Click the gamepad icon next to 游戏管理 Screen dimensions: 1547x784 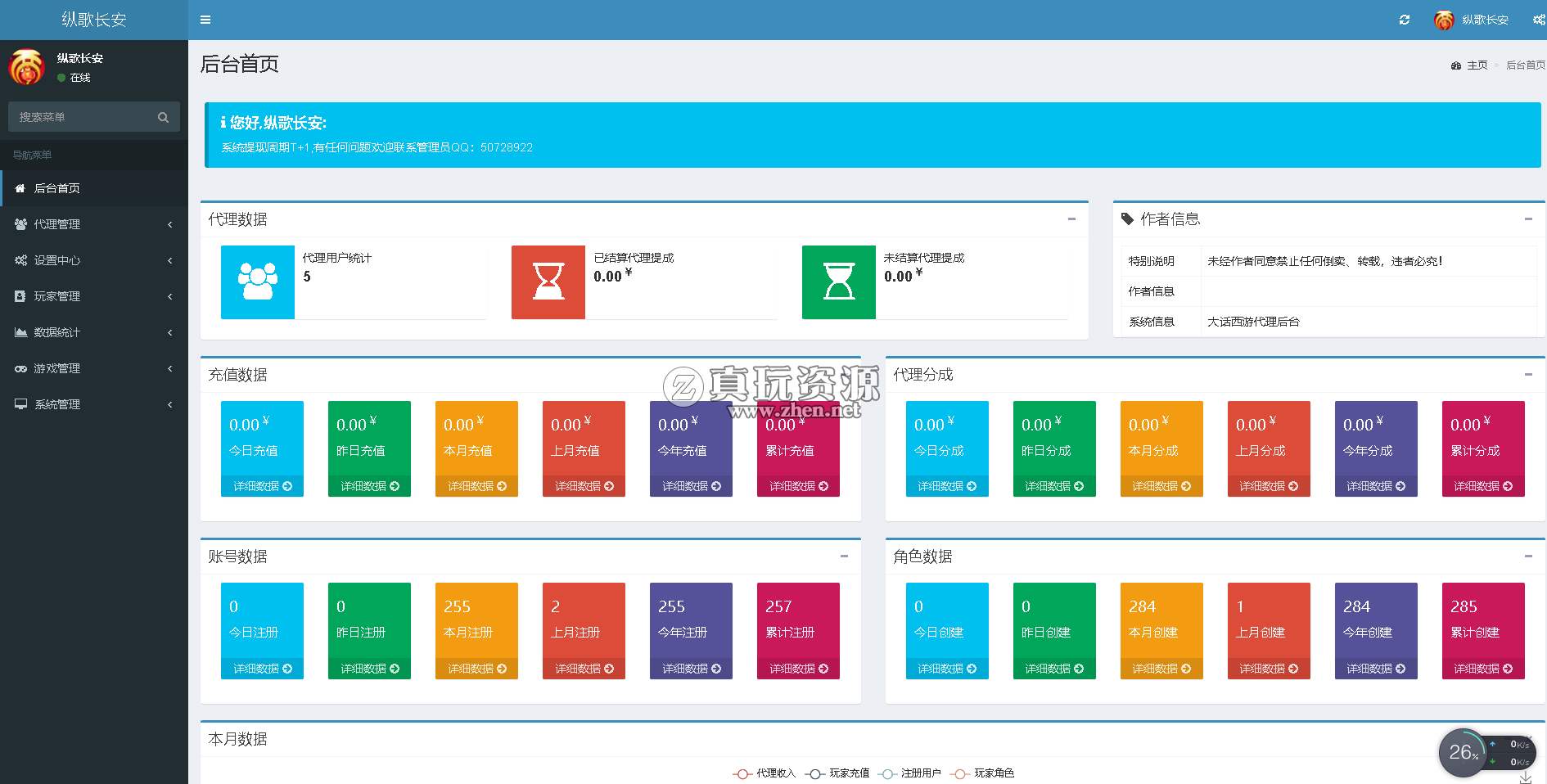tap(20, 368)
